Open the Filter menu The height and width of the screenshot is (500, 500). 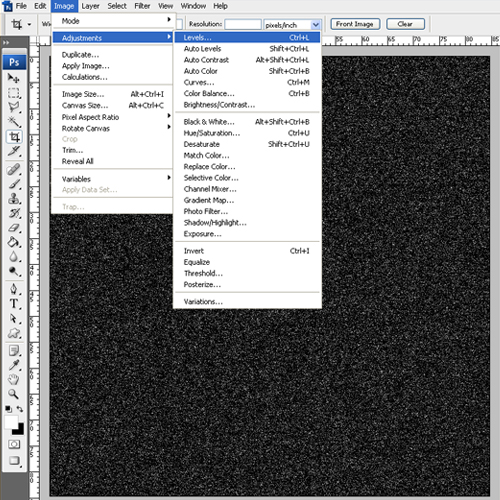142,6
